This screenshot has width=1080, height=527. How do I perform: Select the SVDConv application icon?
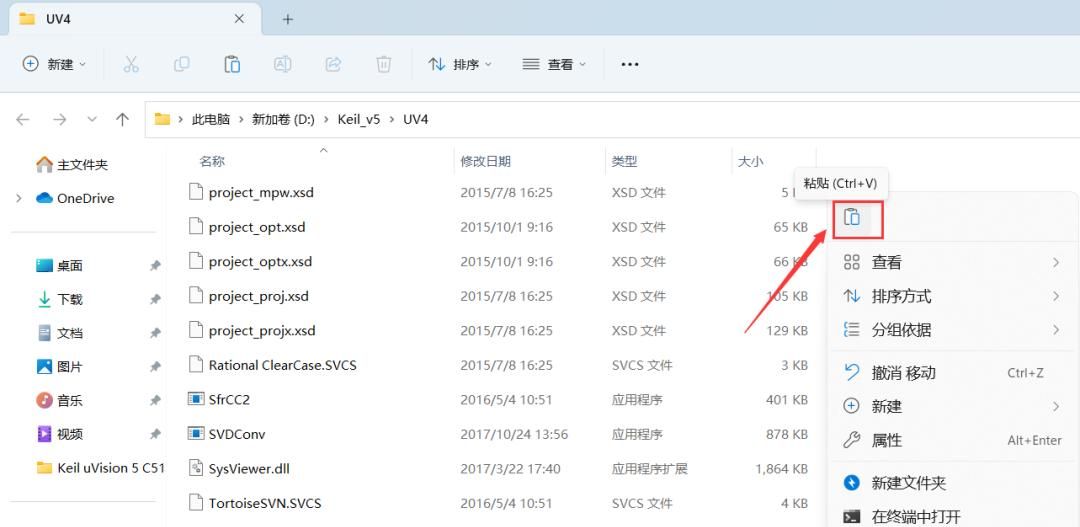[x=196, y=433]
